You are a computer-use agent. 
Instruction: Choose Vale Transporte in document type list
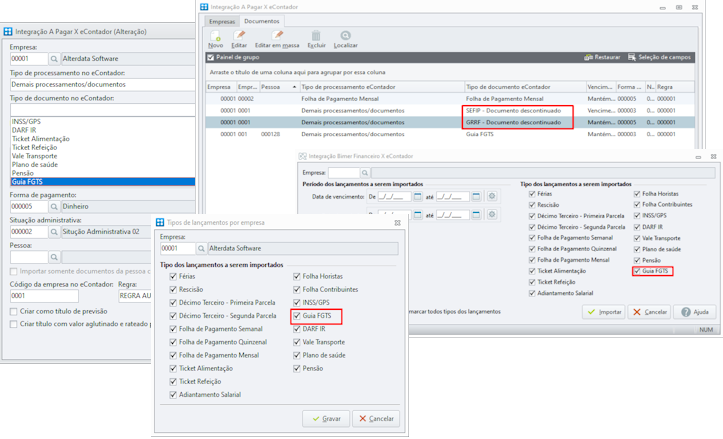[x=35, y=156]
